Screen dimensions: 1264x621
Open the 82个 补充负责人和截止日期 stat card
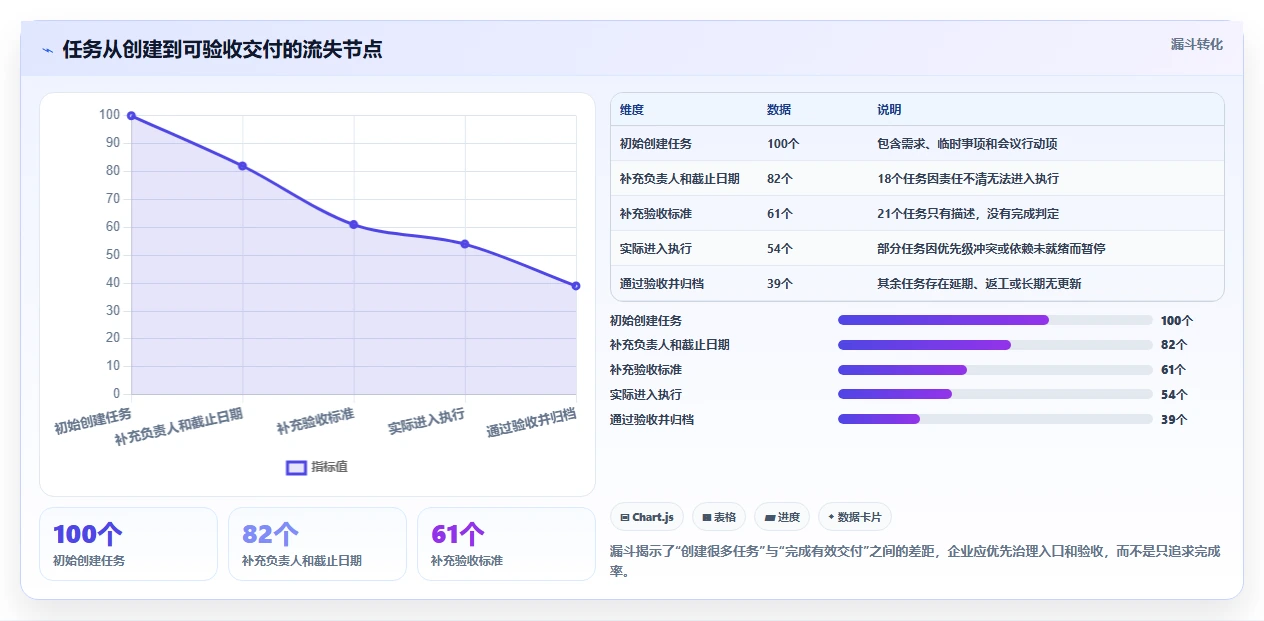tap(317, 544)
